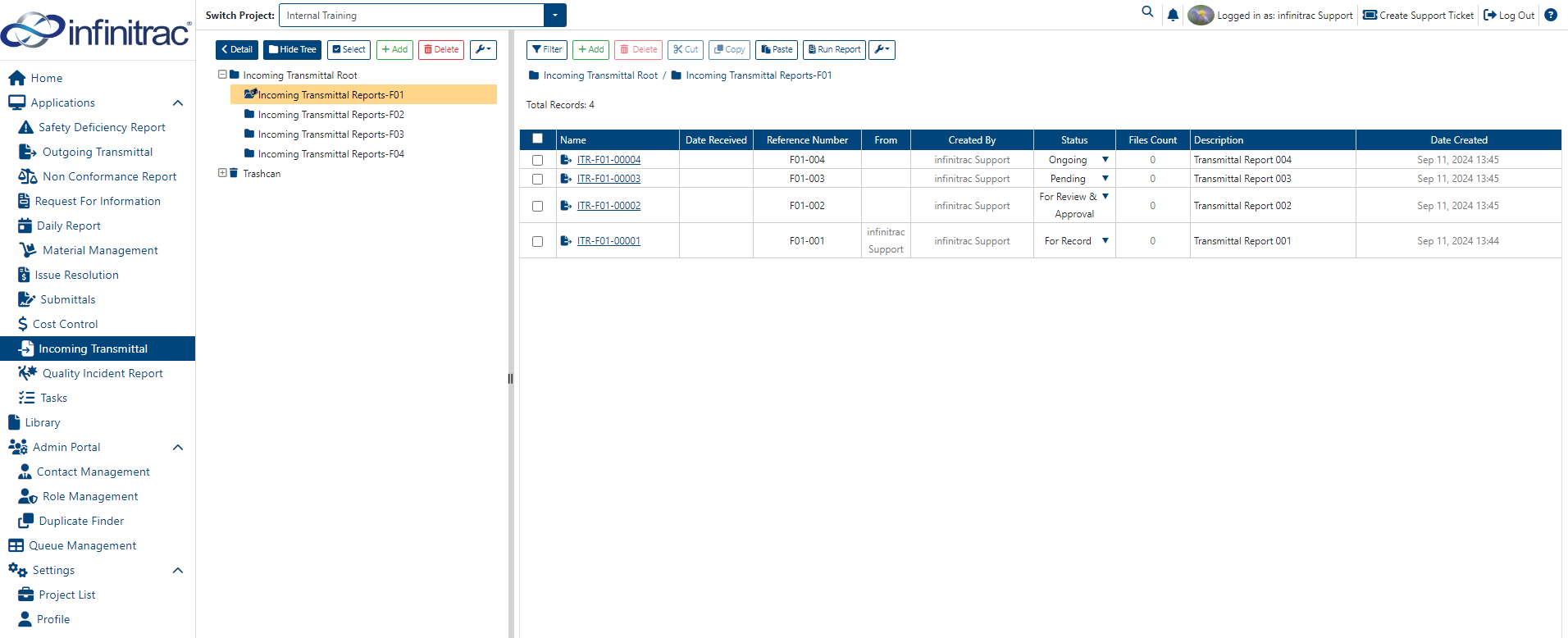Click the panel splitter handle
1568x638 pixels.
tap(510, 379)
